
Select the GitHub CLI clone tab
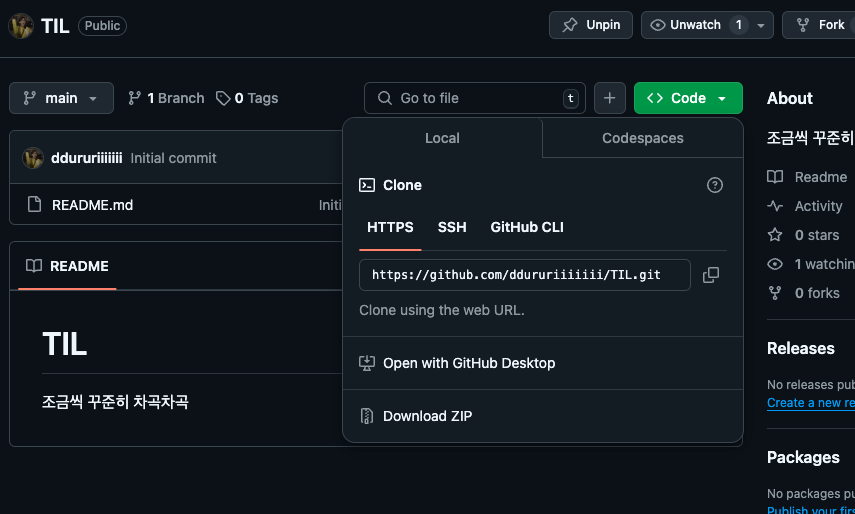coord(527,227)
